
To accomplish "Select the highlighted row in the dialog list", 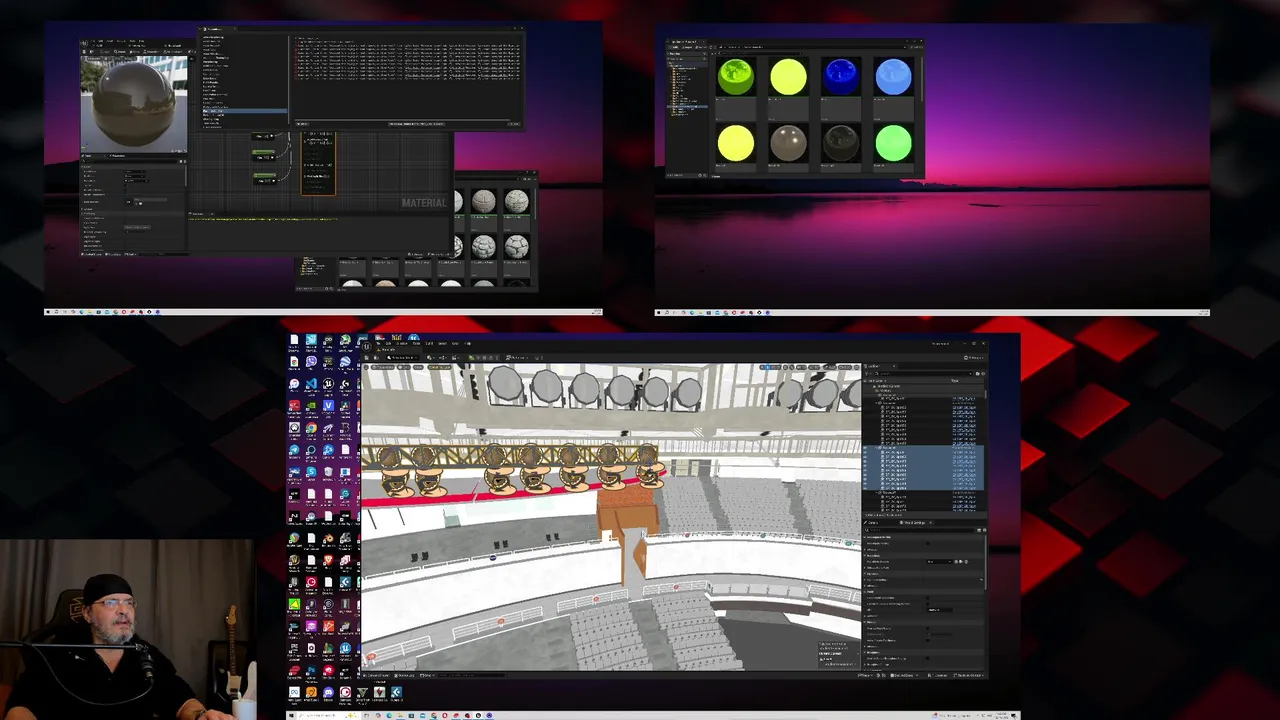I will (245, 110).
